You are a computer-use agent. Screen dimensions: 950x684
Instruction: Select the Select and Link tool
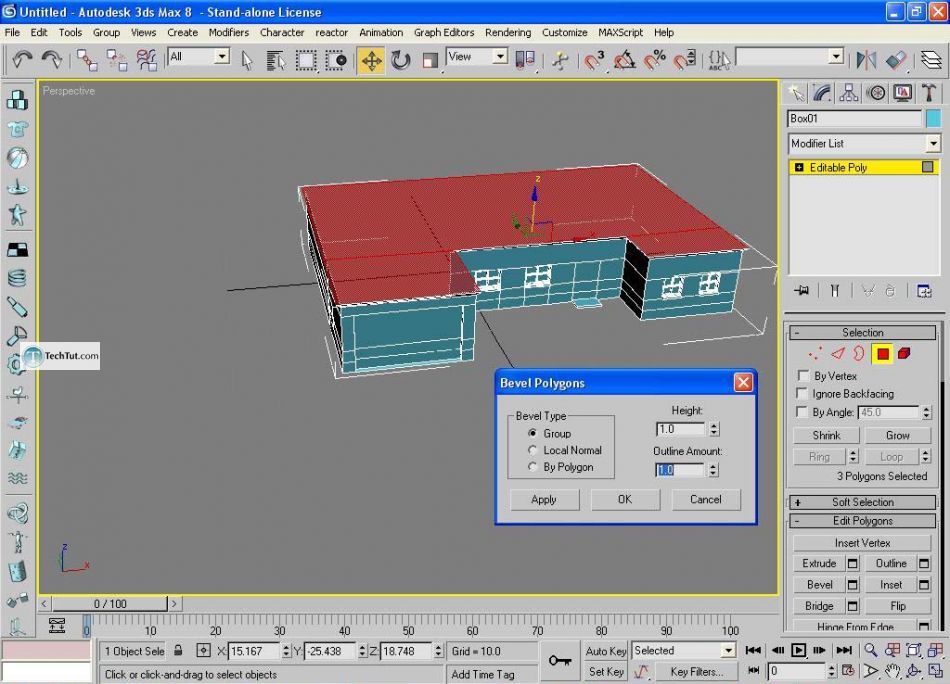(87, 59)
